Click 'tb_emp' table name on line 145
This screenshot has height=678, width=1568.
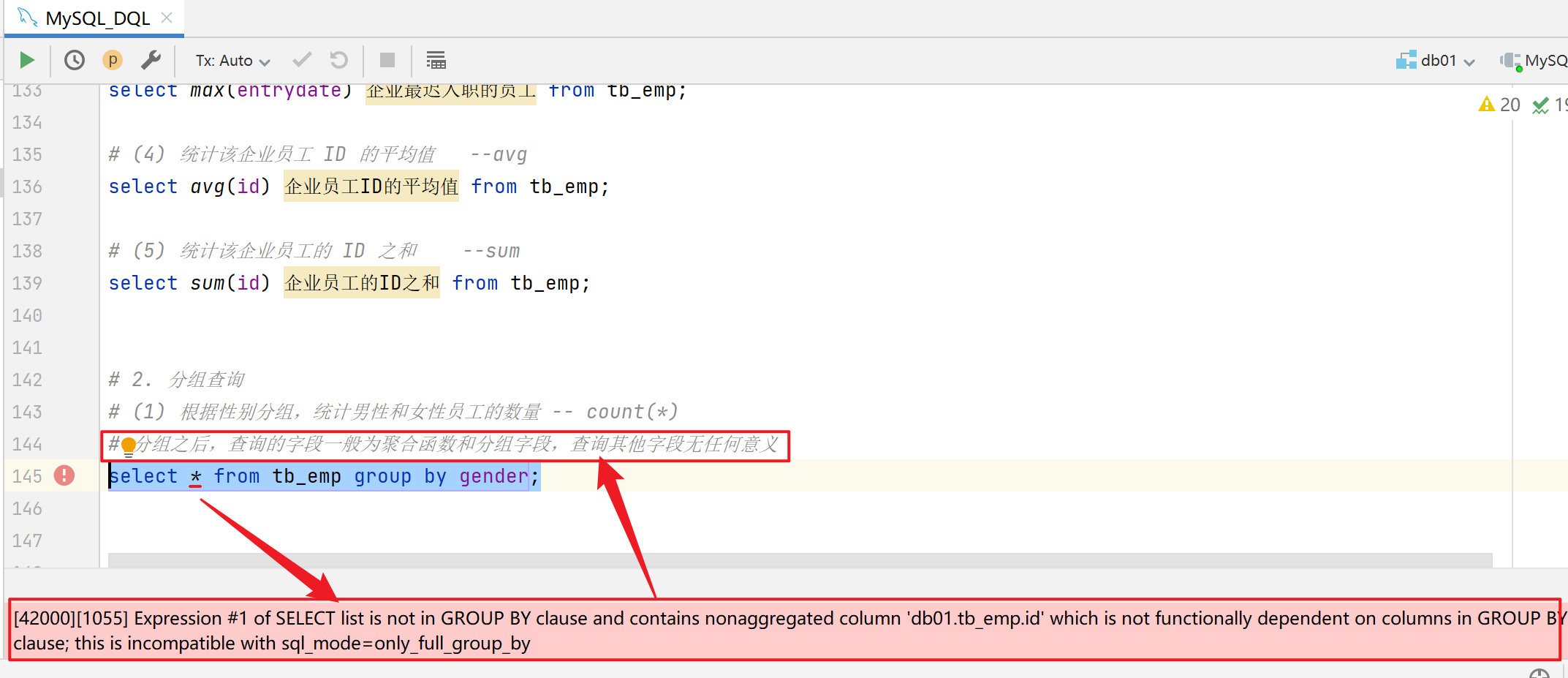[306, 476]
